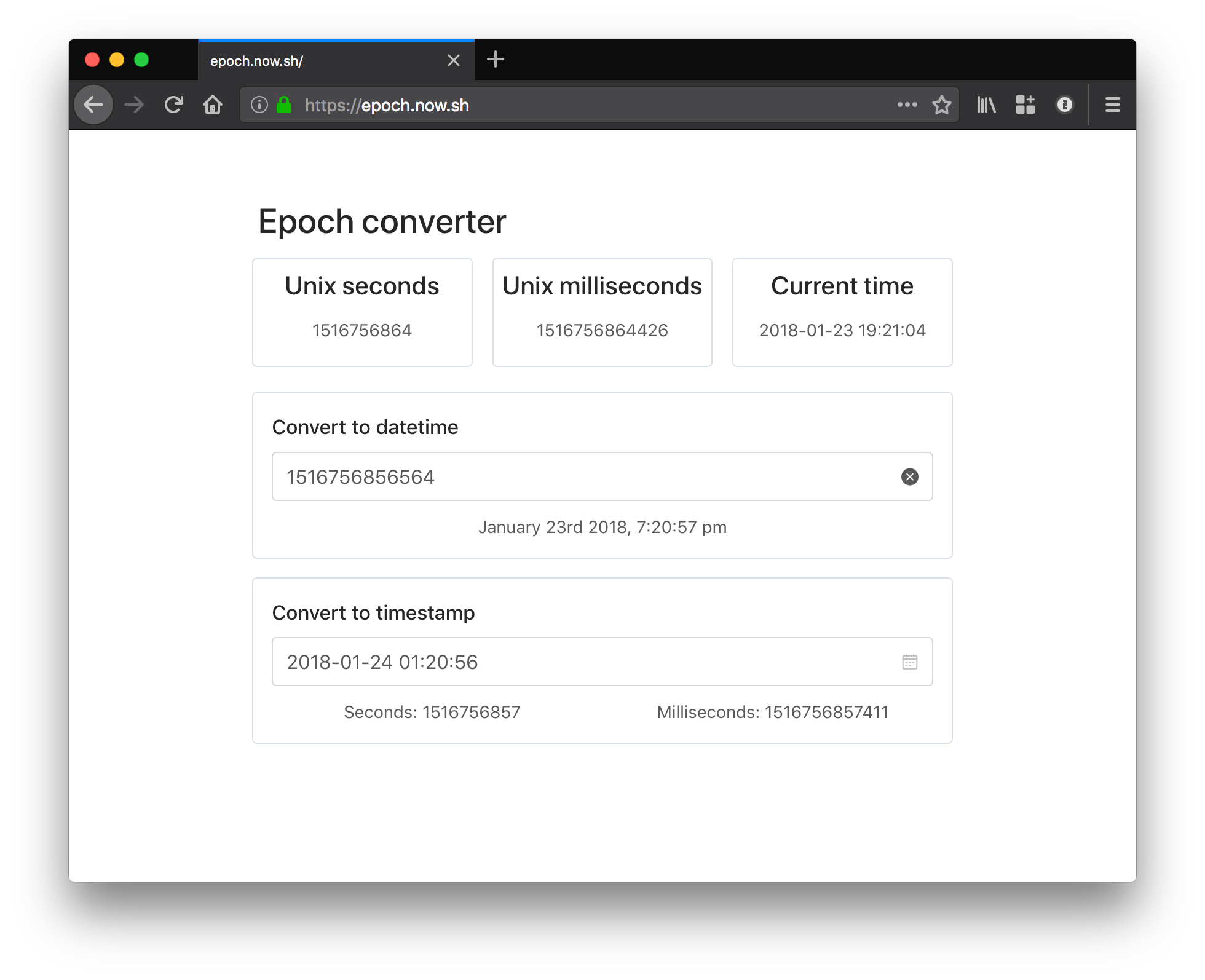Viewport: 1205px width, 980px height.
Task: Select the epoch.now.sh tab
Action: [x=320, y=61]
